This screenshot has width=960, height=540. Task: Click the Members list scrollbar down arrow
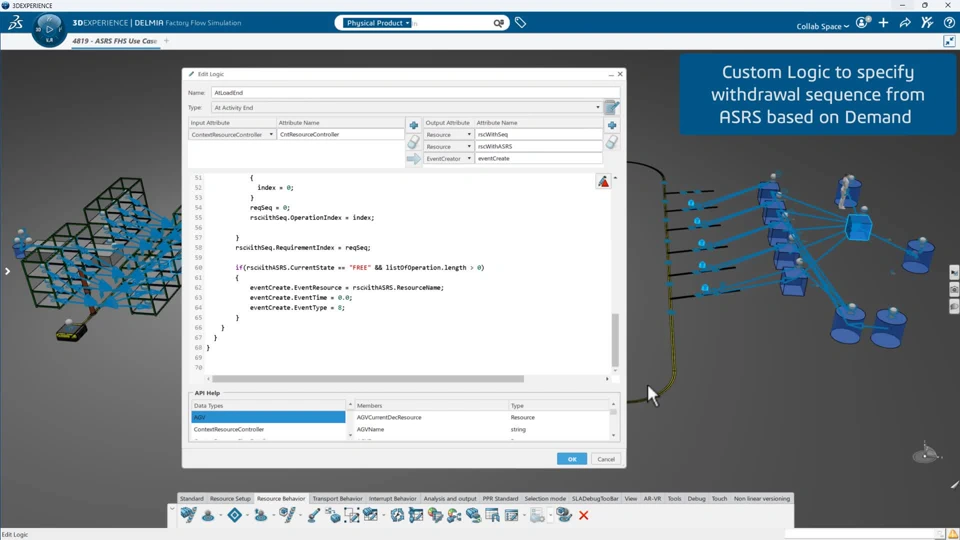(613, 436)
